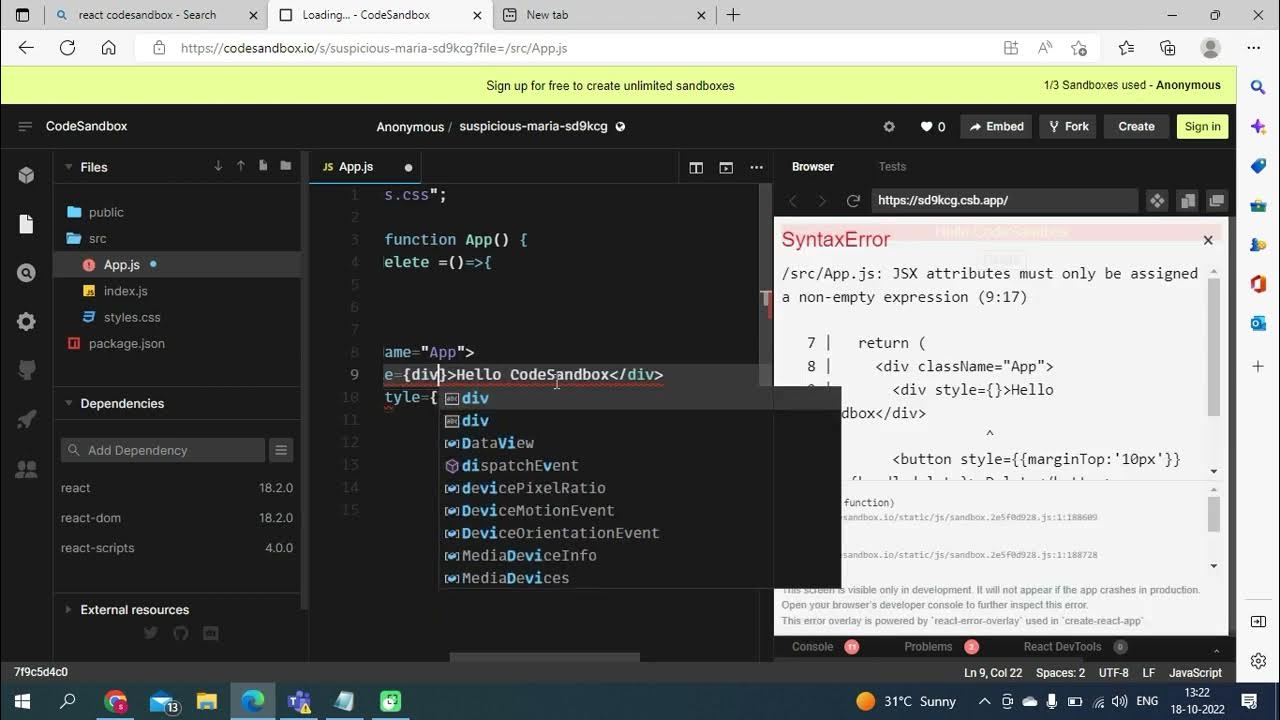Select dispatchEvent autocomplete suggestion
The width and height of the screenshot is (1280, 720).
[640, 466]
